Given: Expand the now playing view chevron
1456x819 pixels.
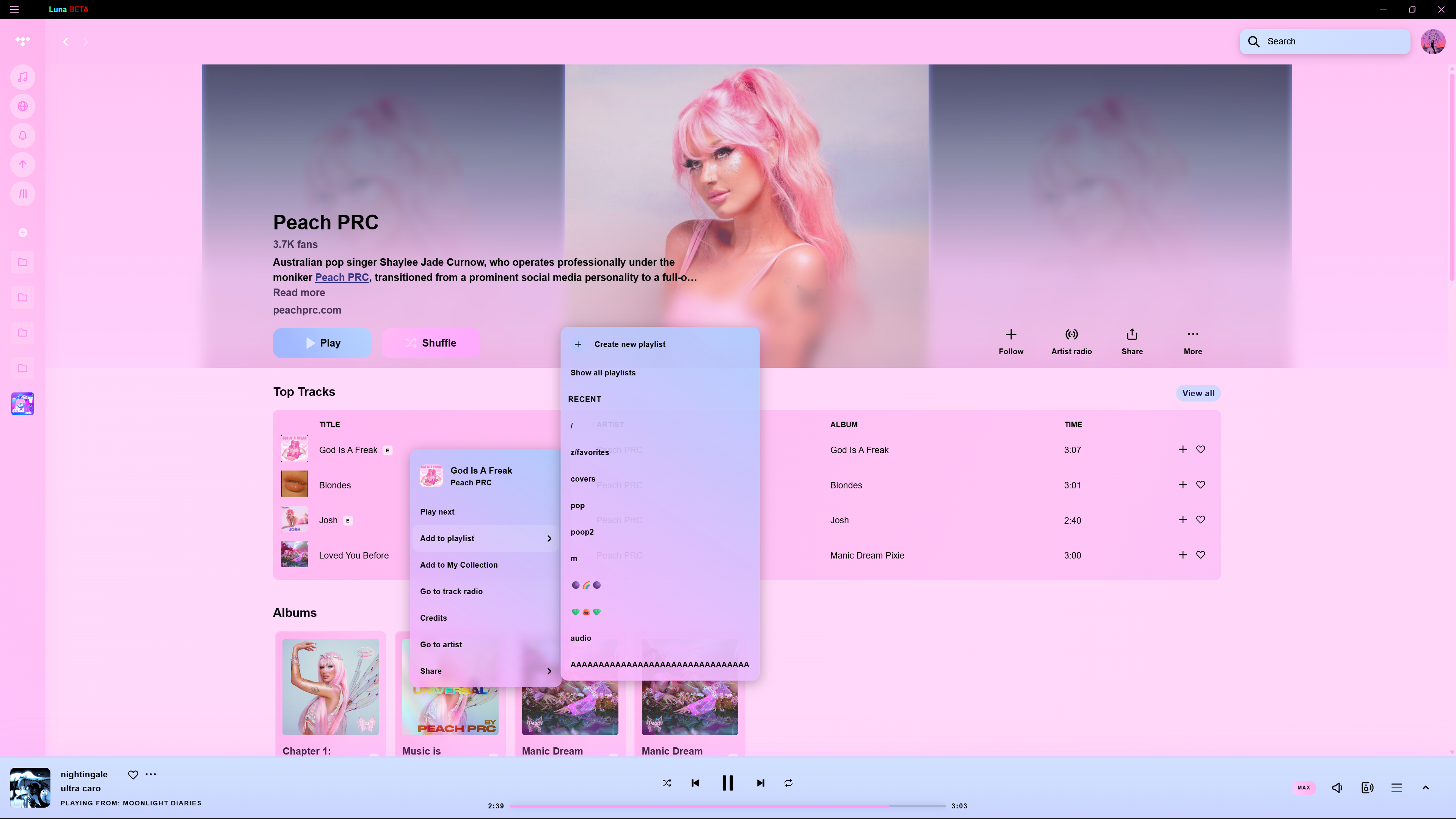Looking at the screenshot, I should click(x=1426, y=788).
